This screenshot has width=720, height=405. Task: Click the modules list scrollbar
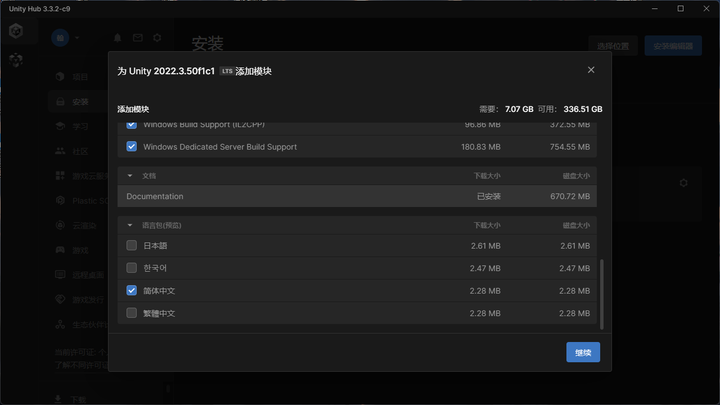tap(602, 294)
